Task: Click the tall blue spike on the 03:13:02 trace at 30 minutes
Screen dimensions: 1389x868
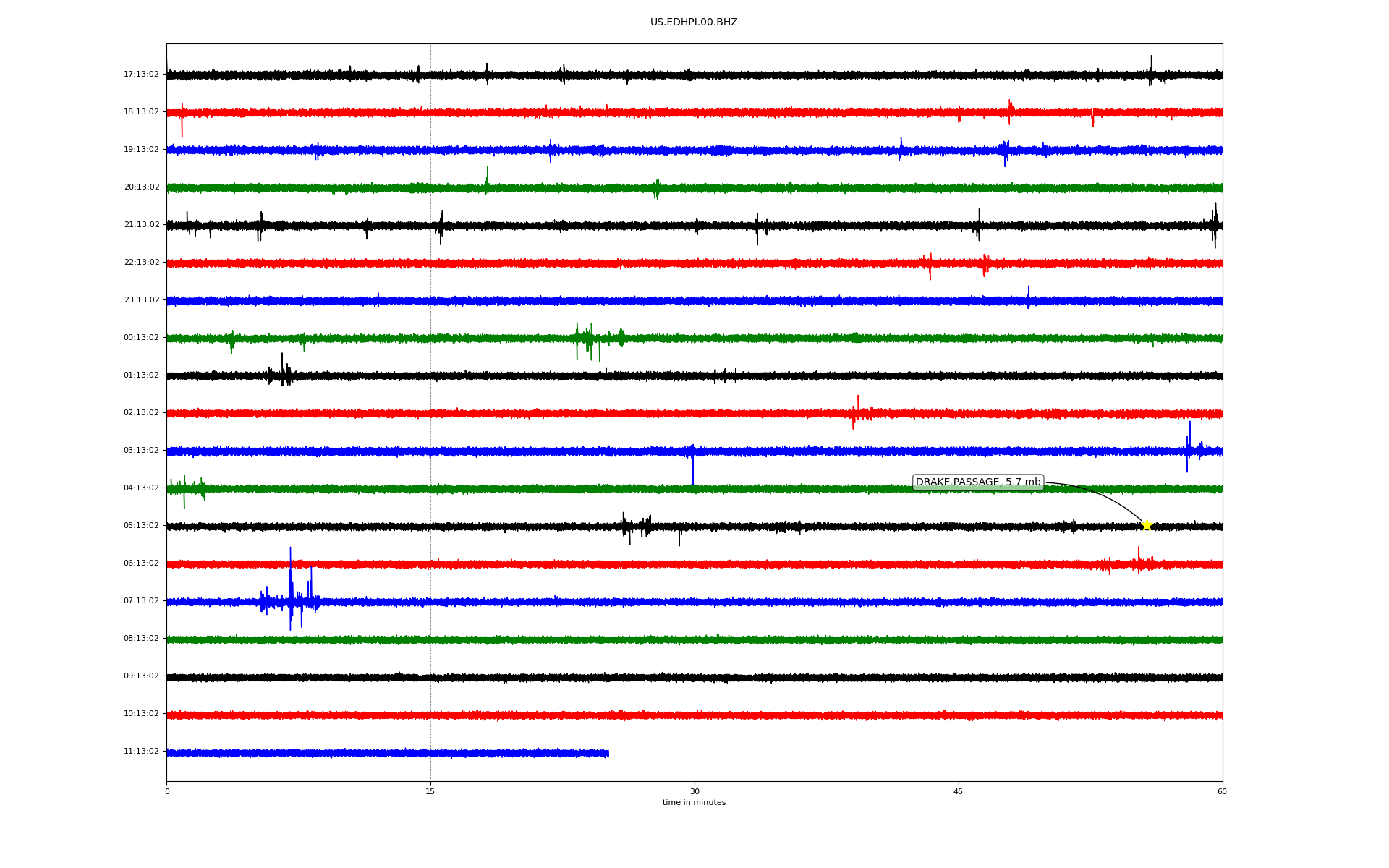Action: [x=693, y=464]
